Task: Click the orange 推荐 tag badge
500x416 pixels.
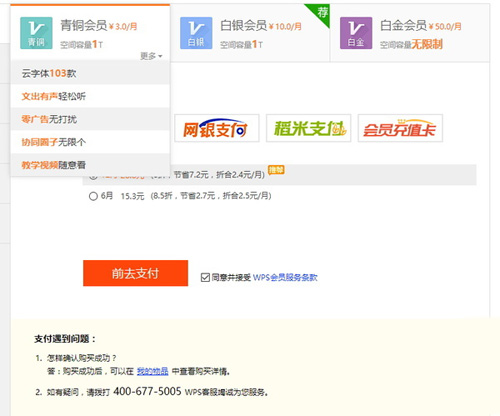Action: (x=276, y=170)
